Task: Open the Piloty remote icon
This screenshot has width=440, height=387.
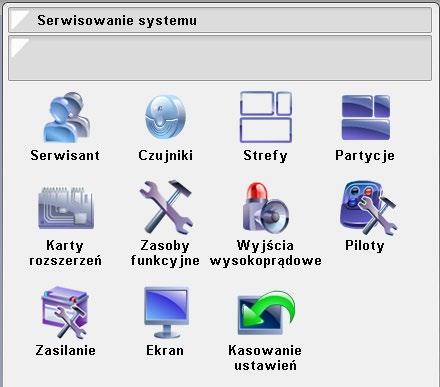Action: click(368, 207)
